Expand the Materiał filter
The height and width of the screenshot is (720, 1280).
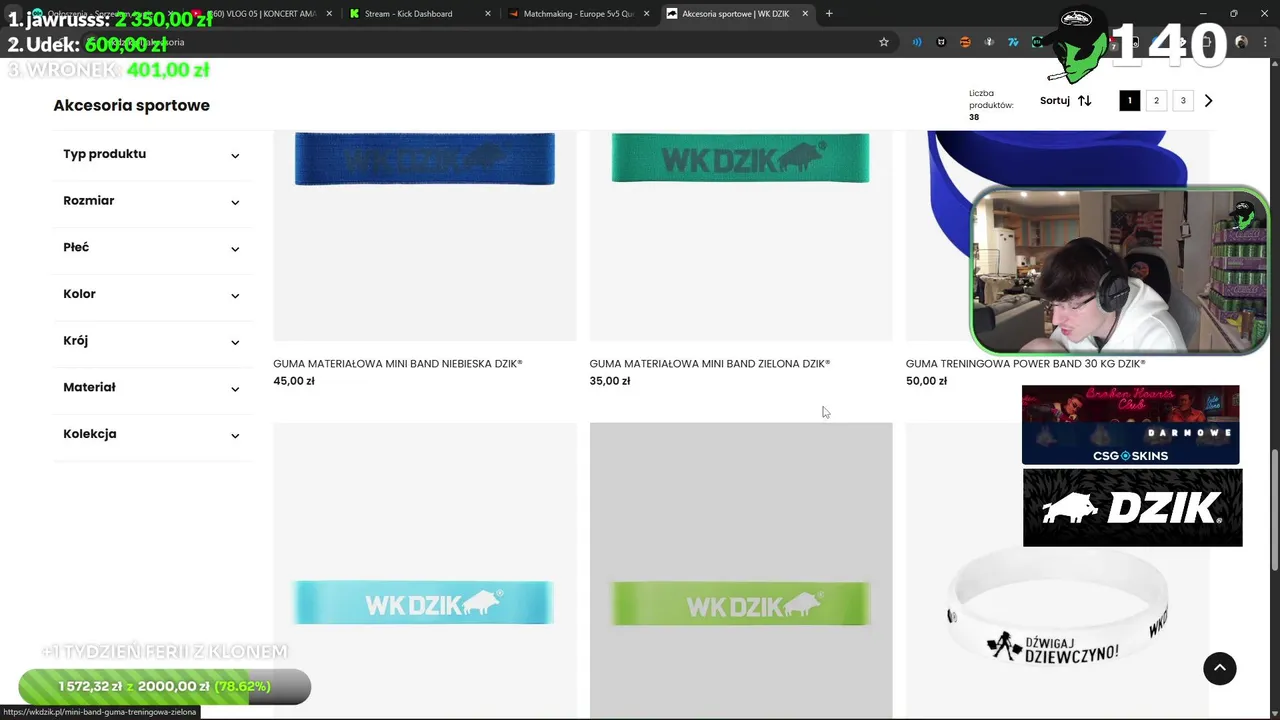152,388
